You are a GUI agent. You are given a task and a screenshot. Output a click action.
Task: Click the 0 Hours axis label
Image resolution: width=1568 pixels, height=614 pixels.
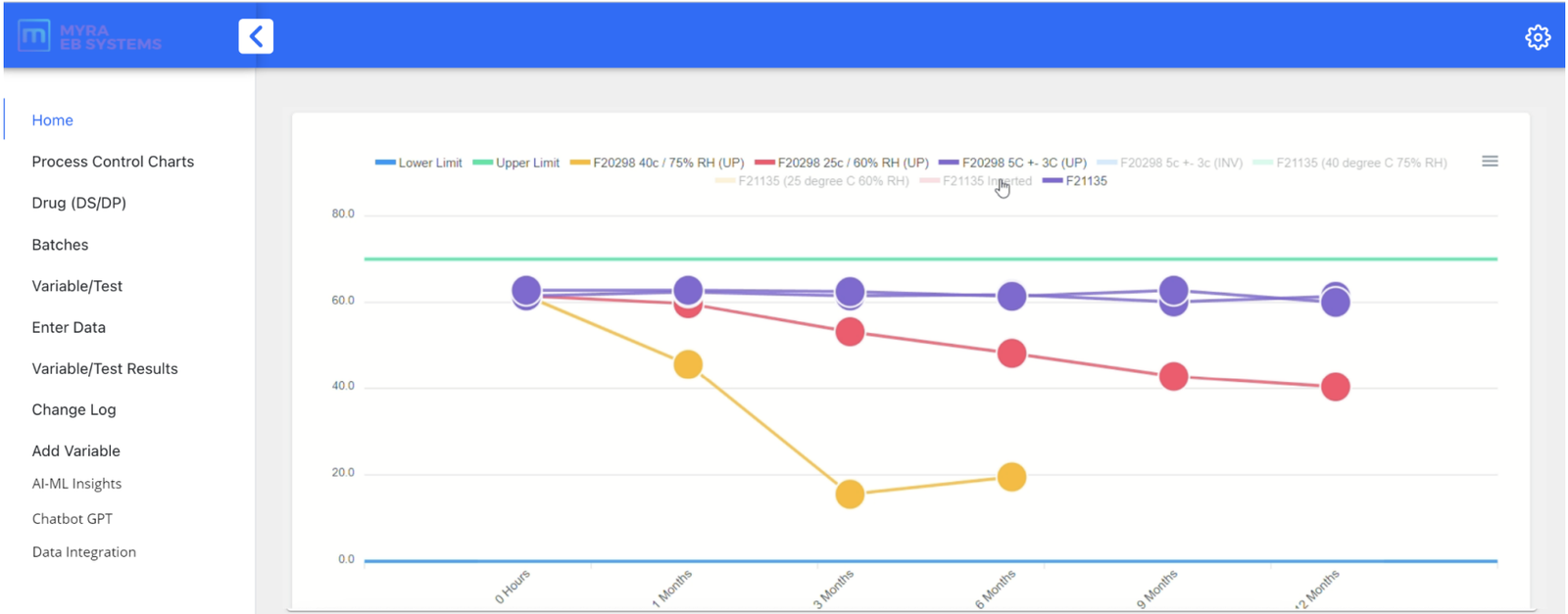513,587
